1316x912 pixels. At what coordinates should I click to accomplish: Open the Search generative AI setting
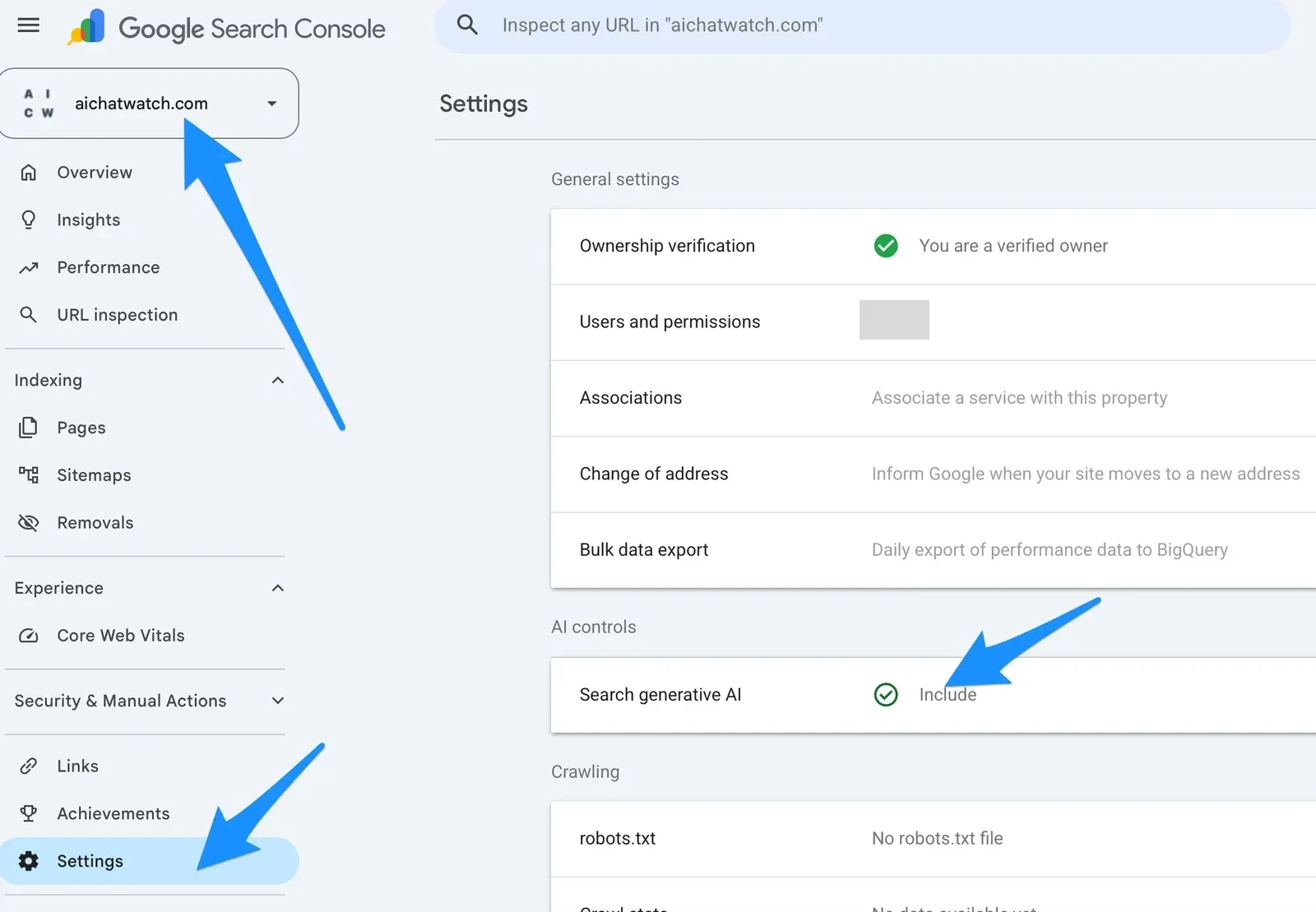pyautogui.click(x=934, y=695)
